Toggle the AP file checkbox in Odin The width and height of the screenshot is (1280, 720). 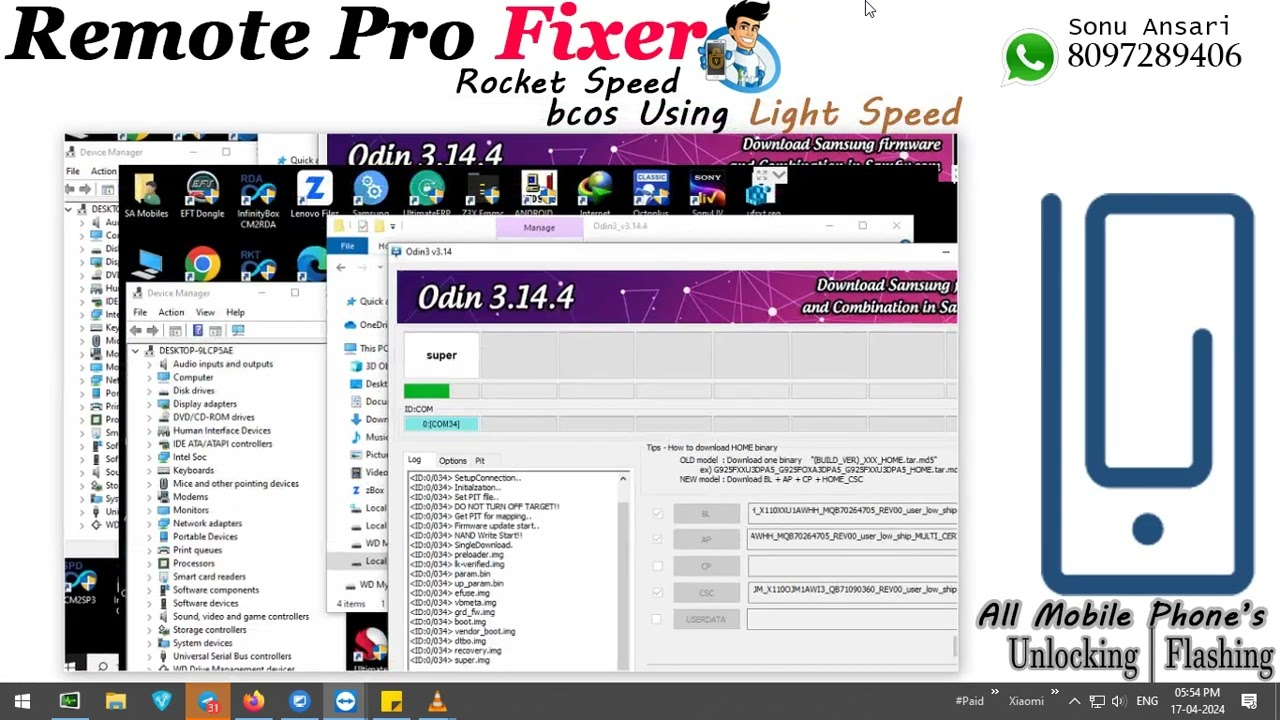click(x=657, y=539)
